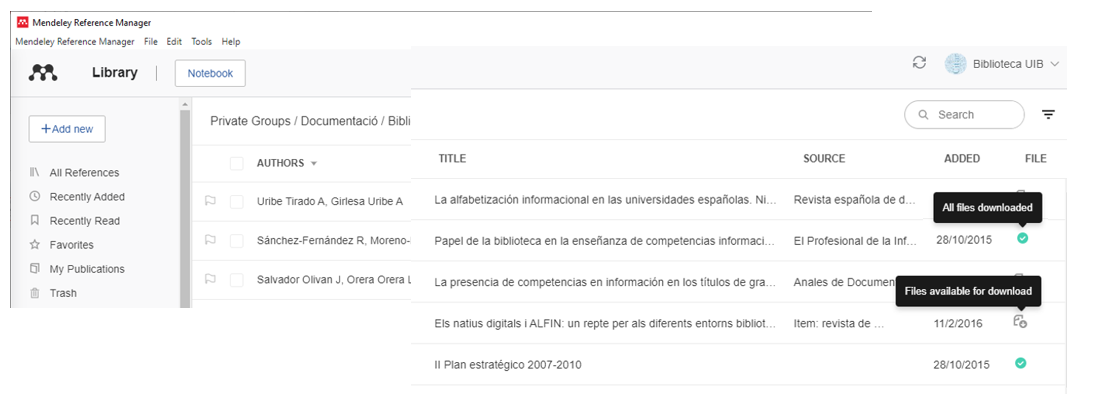Click the sync refresh icon
Screen dimensions: 1099x394
coord(919,62)
